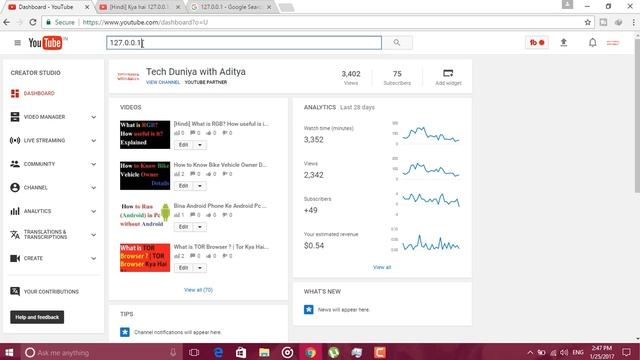
Task: Click the upload arrow icon
Action: click(564, 42)
